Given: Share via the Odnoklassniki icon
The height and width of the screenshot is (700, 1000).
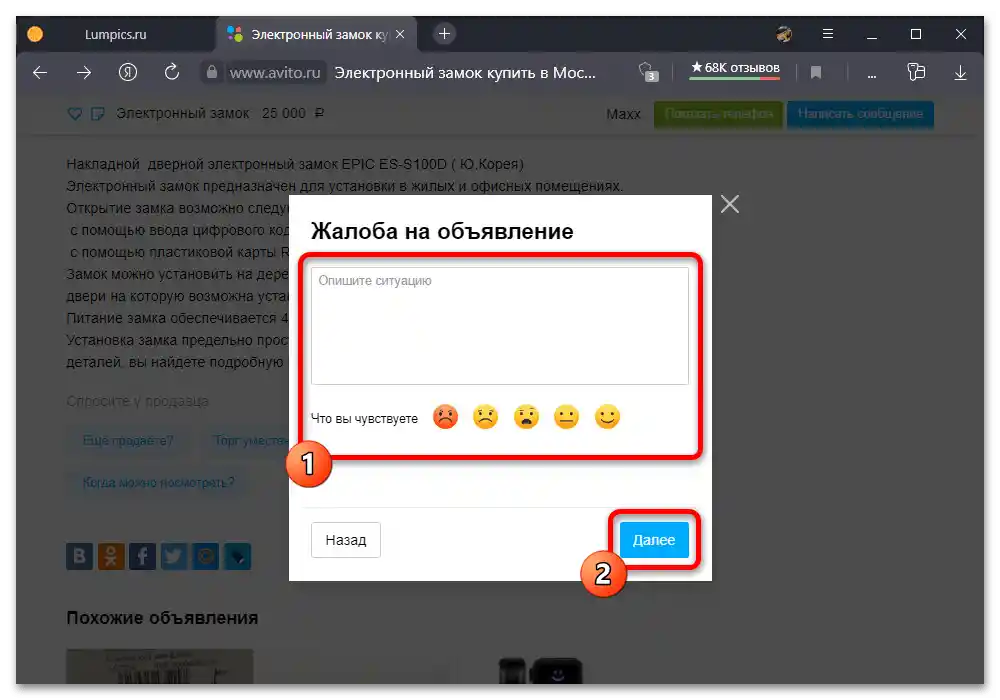Looking at the screenshot, I should (110, 556).
